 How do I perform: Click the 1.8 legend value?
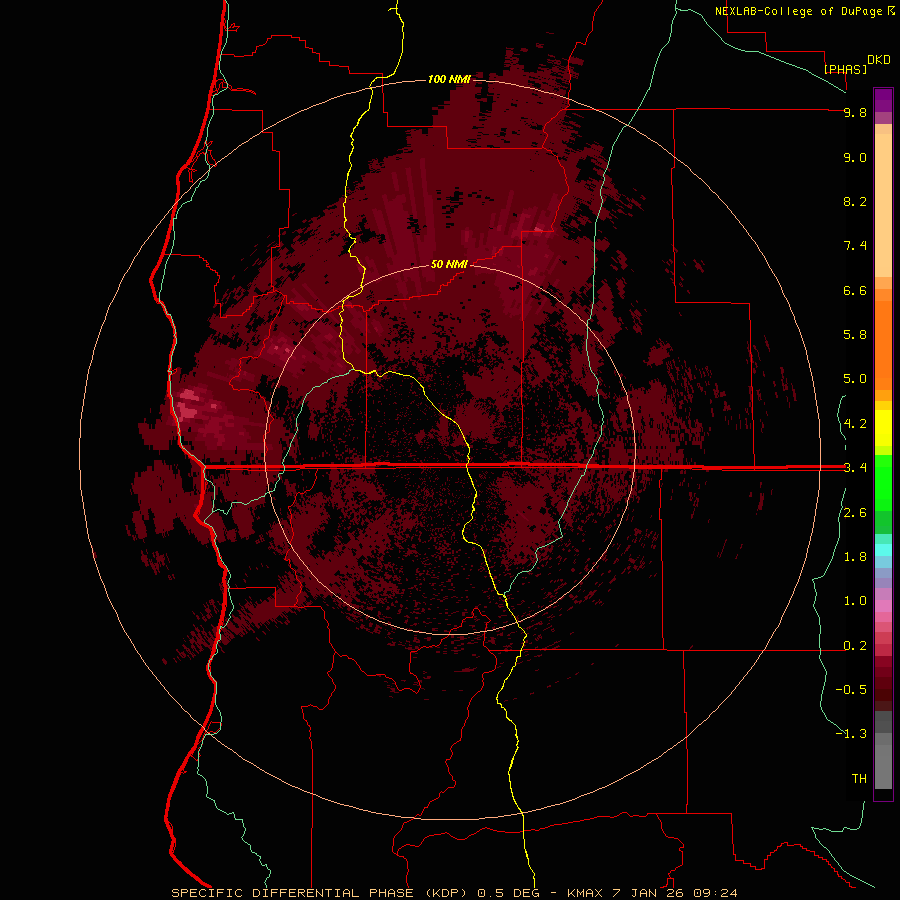click(855, 557)
